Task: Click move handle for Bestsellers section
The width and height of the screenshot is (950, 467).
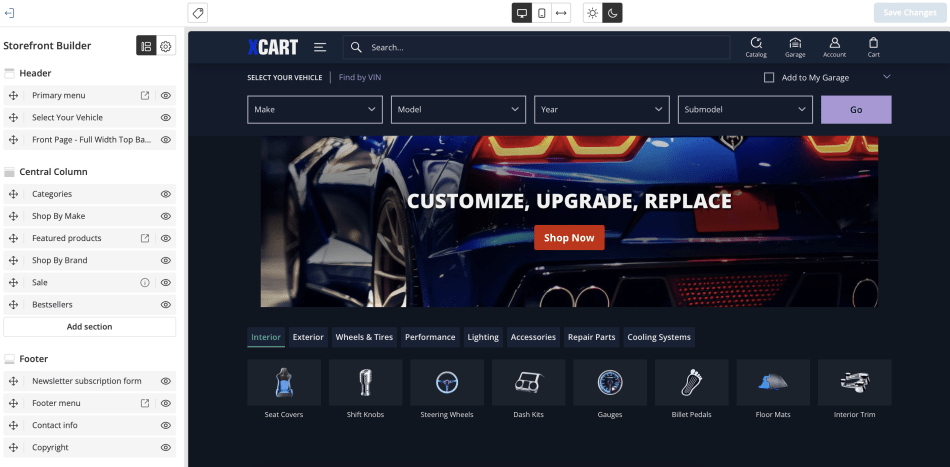Action: (x=13, y=305)
